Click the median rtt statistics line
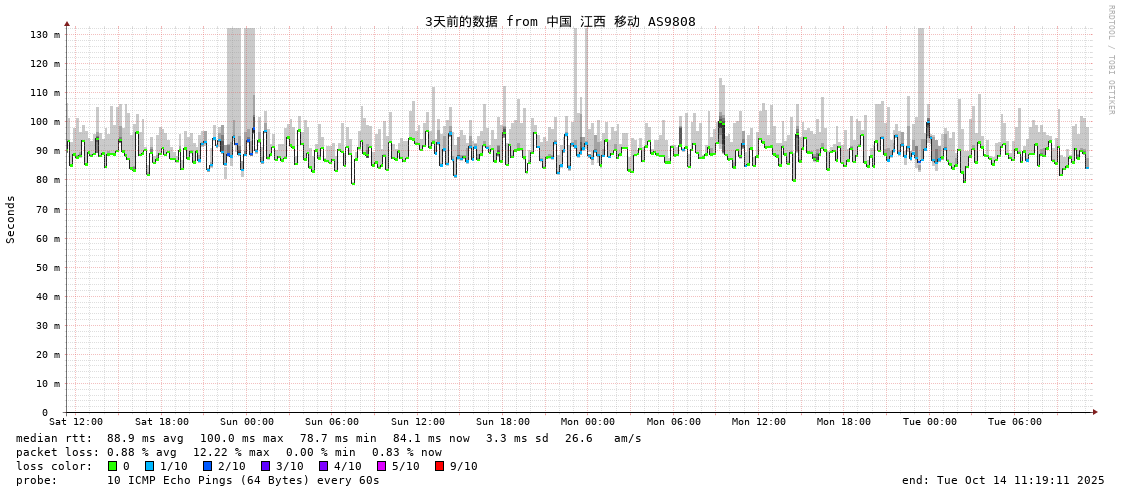Screen dimensions: 1121x494 (329, 438)
